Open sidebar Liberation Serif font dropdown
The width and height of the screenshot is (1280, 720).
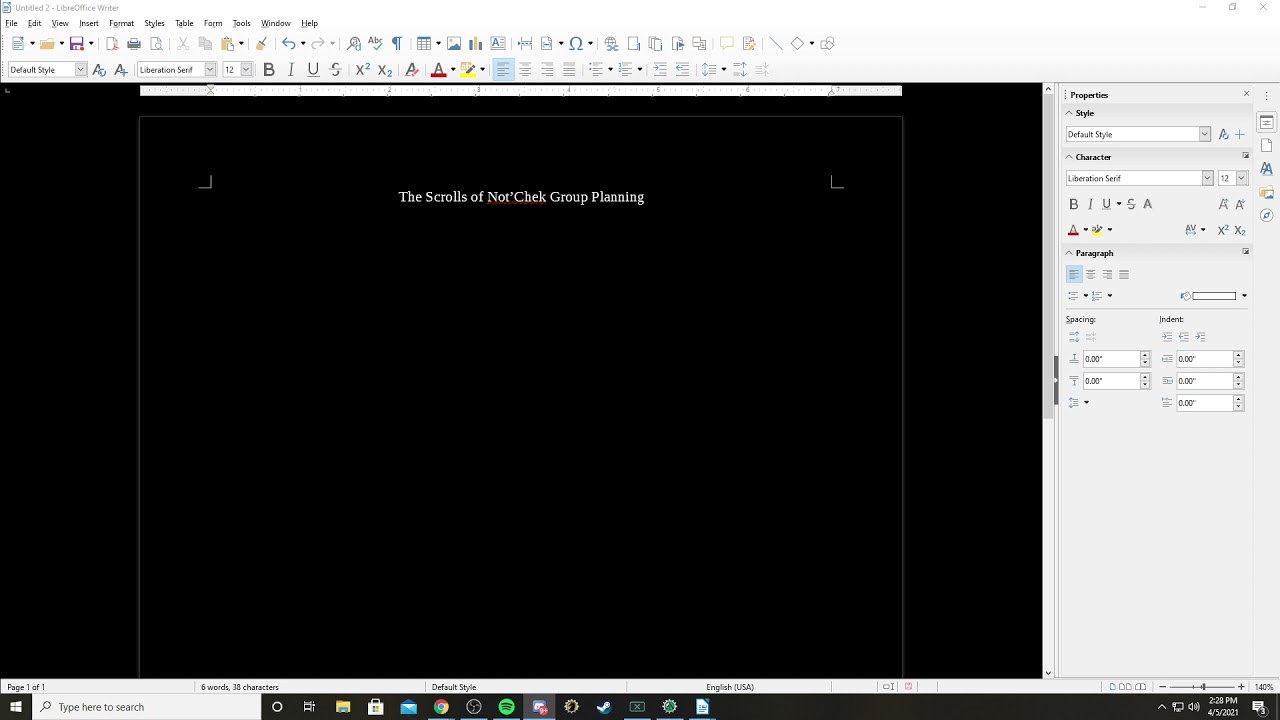coord(1207,178)
